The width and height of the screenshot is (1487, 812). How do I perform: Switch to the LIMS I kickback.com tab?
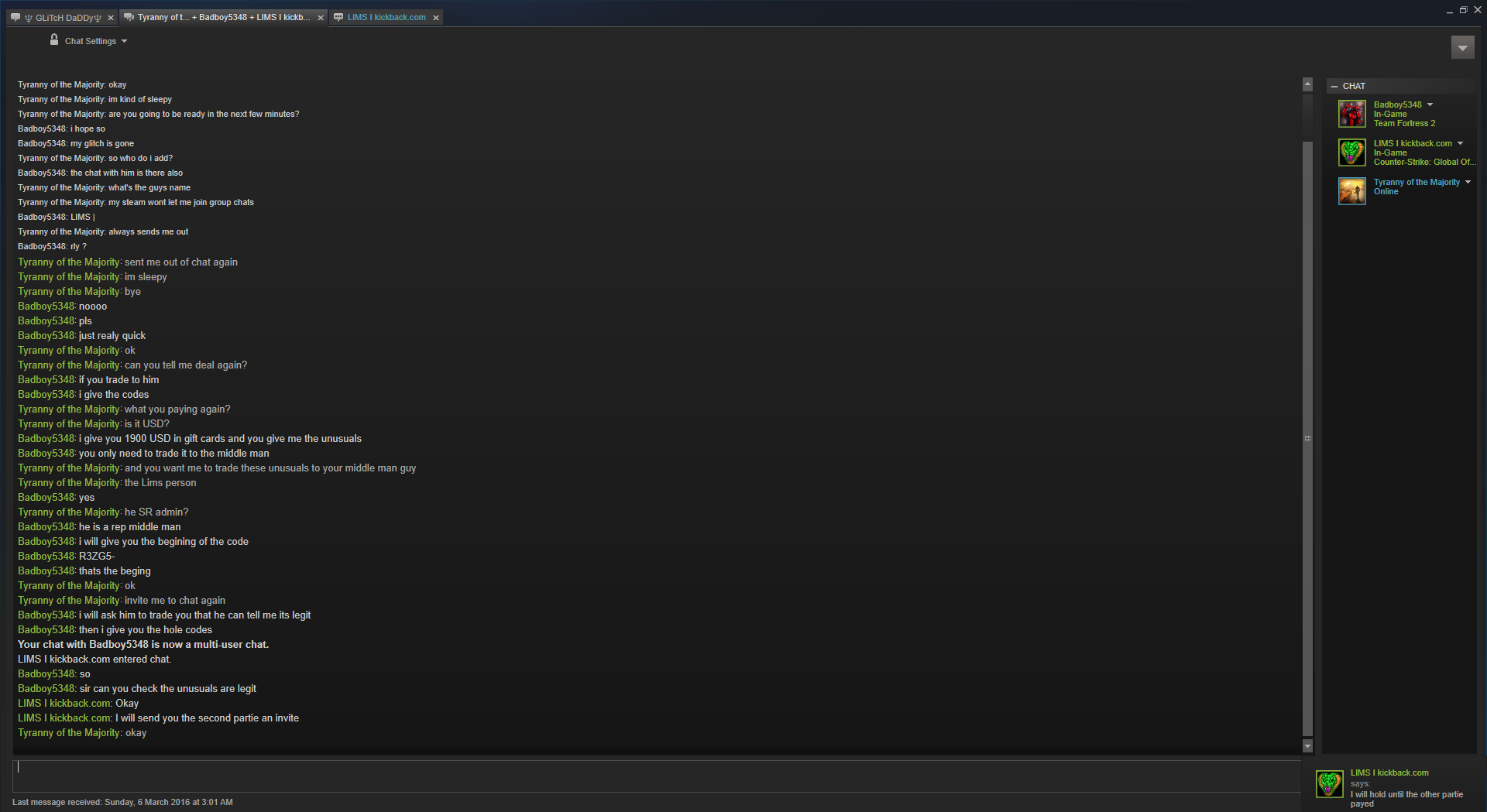point(386,17)
